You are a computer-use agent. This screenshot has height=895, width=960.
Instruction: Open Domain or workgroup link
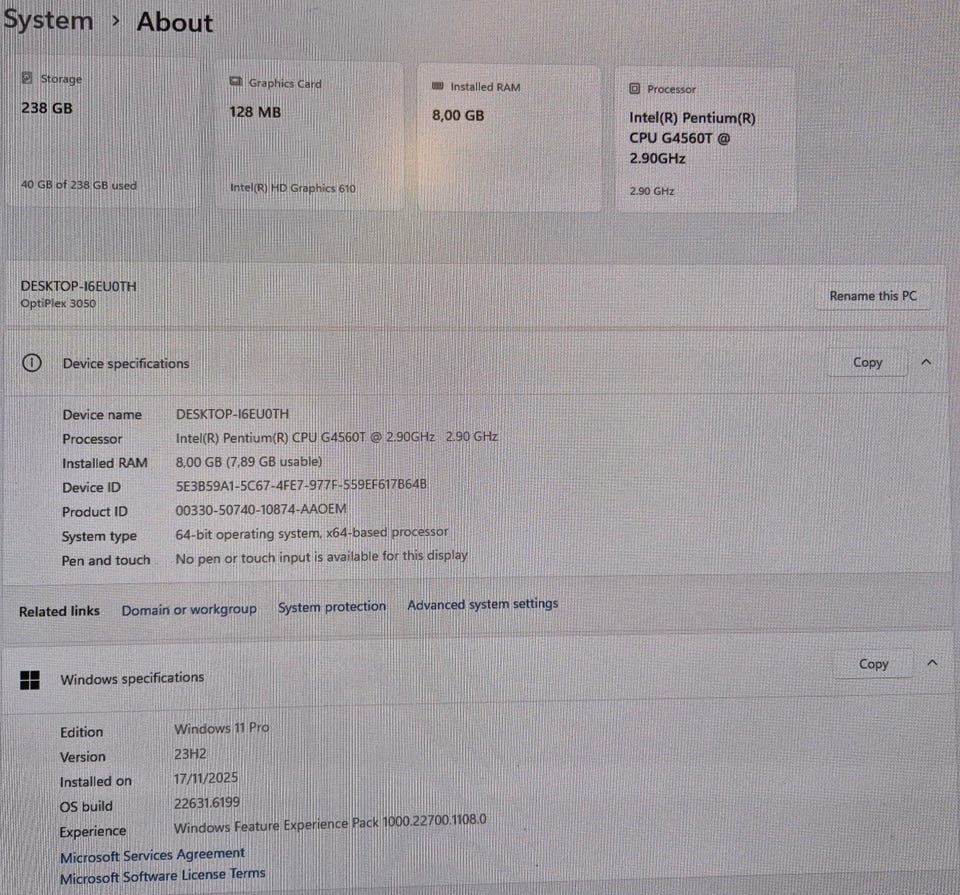(189, 610)
